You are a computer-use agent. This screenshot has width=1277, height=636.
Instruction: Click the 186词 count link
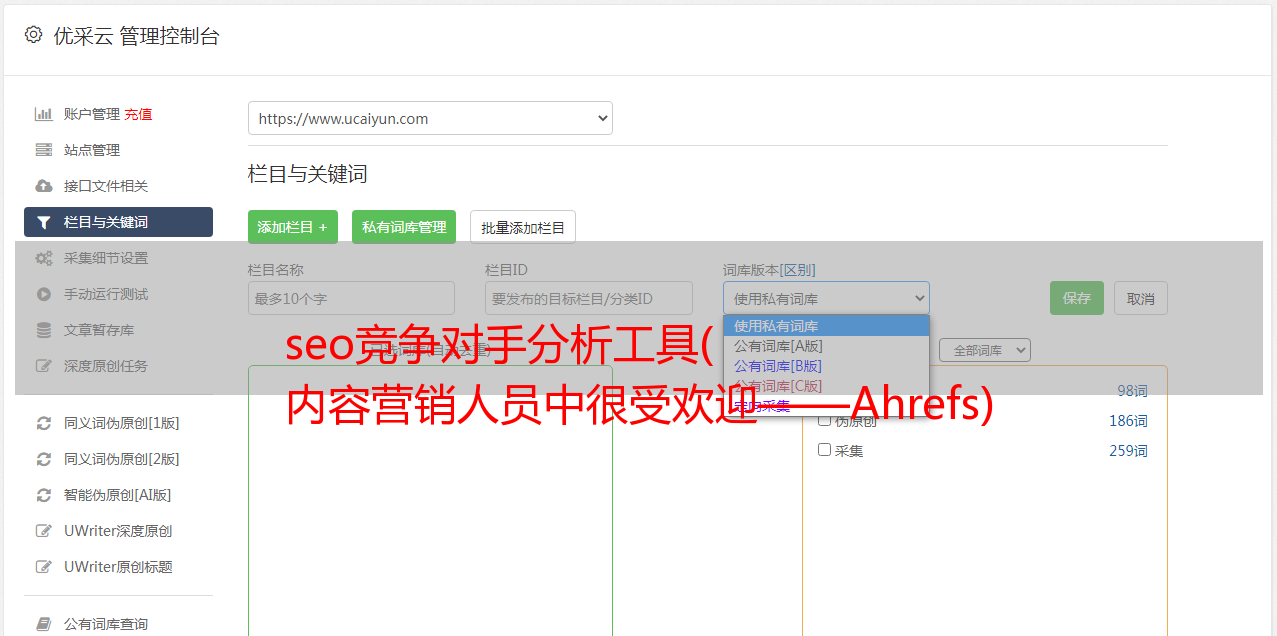(x=1128, y=421)
